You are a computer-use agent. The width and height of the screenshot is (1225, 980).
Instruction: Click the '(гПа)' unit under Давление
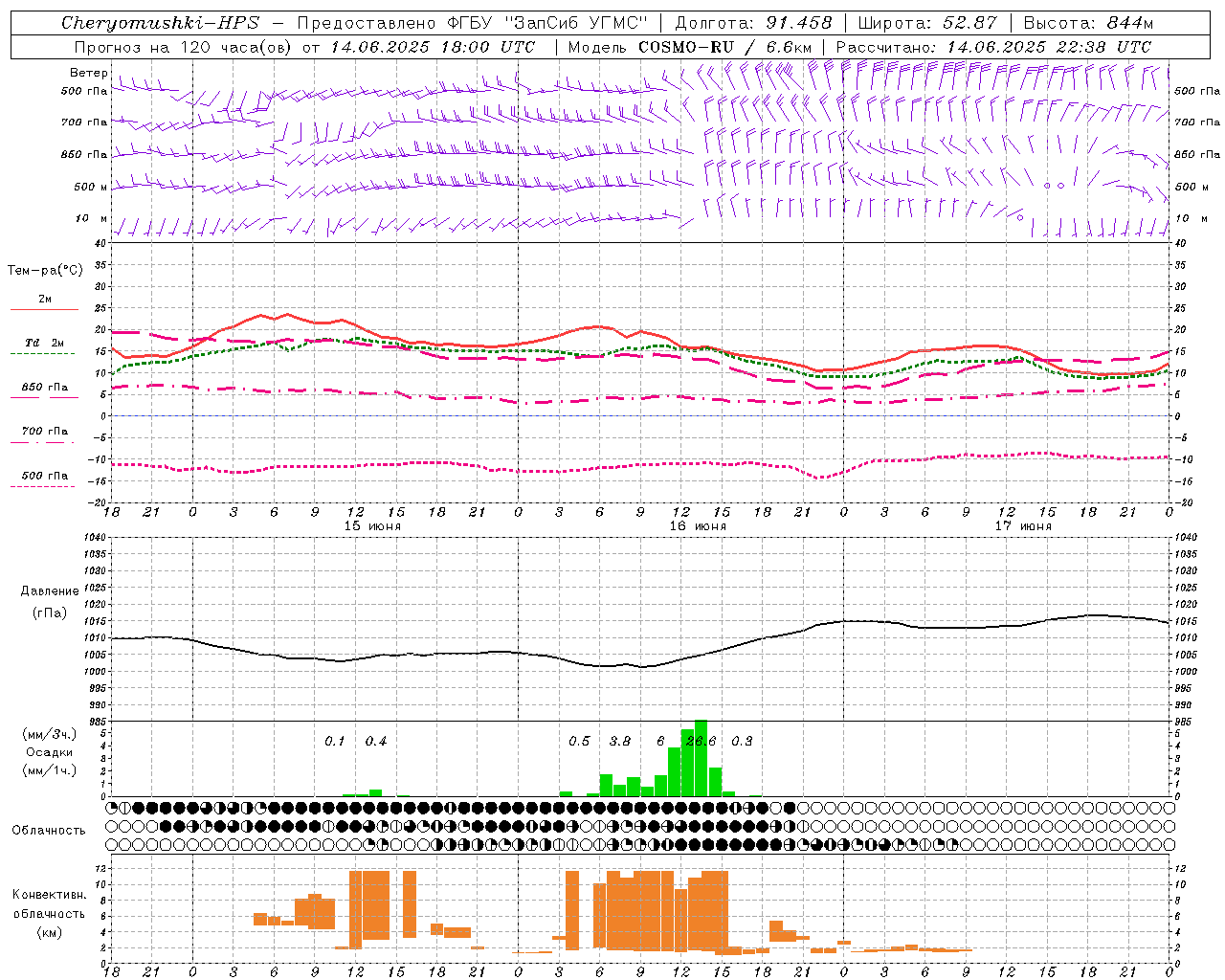(51, 613)
